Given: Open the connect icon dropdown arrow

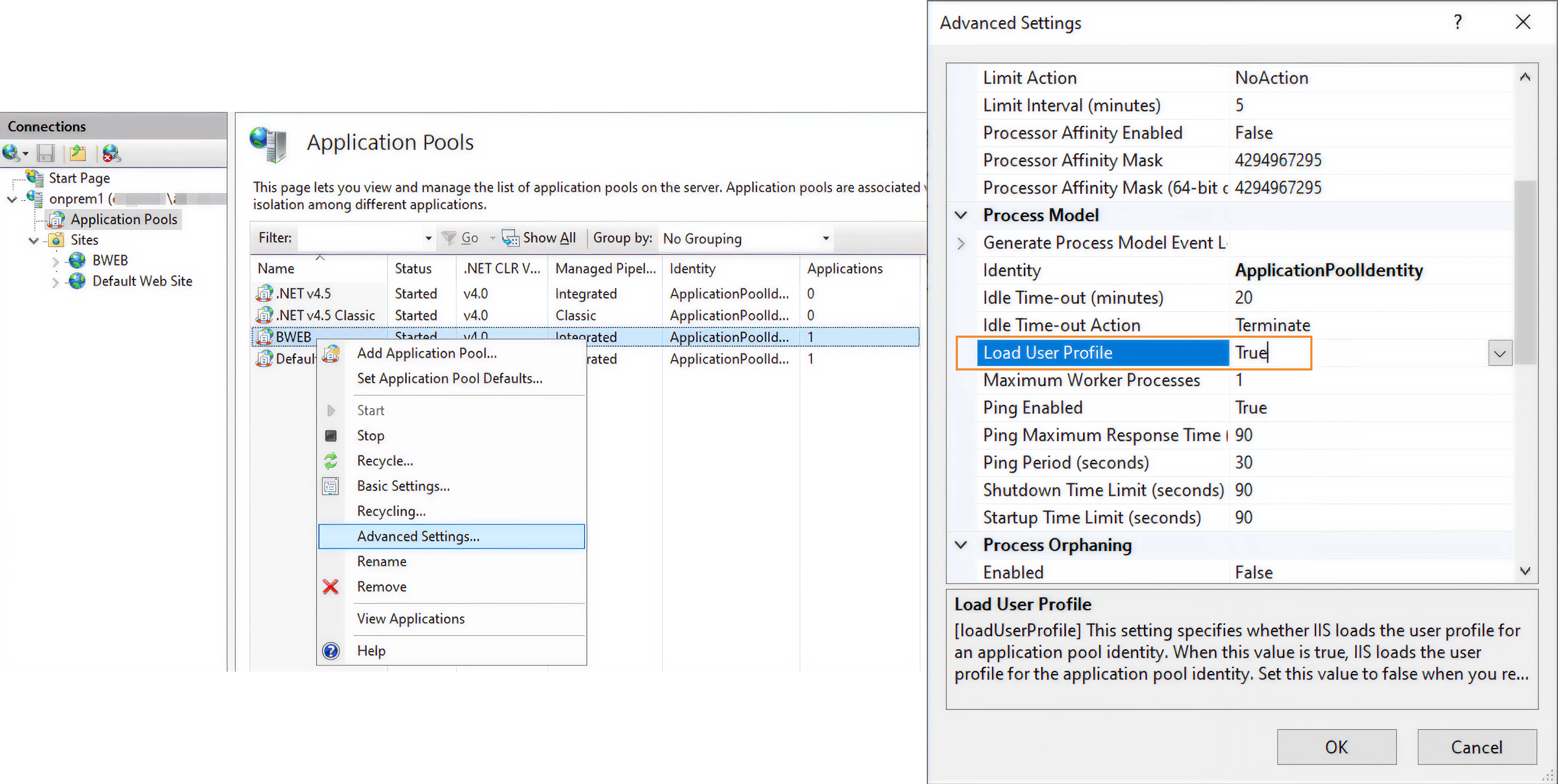Looking at the screenshot, I should point(25,154).
